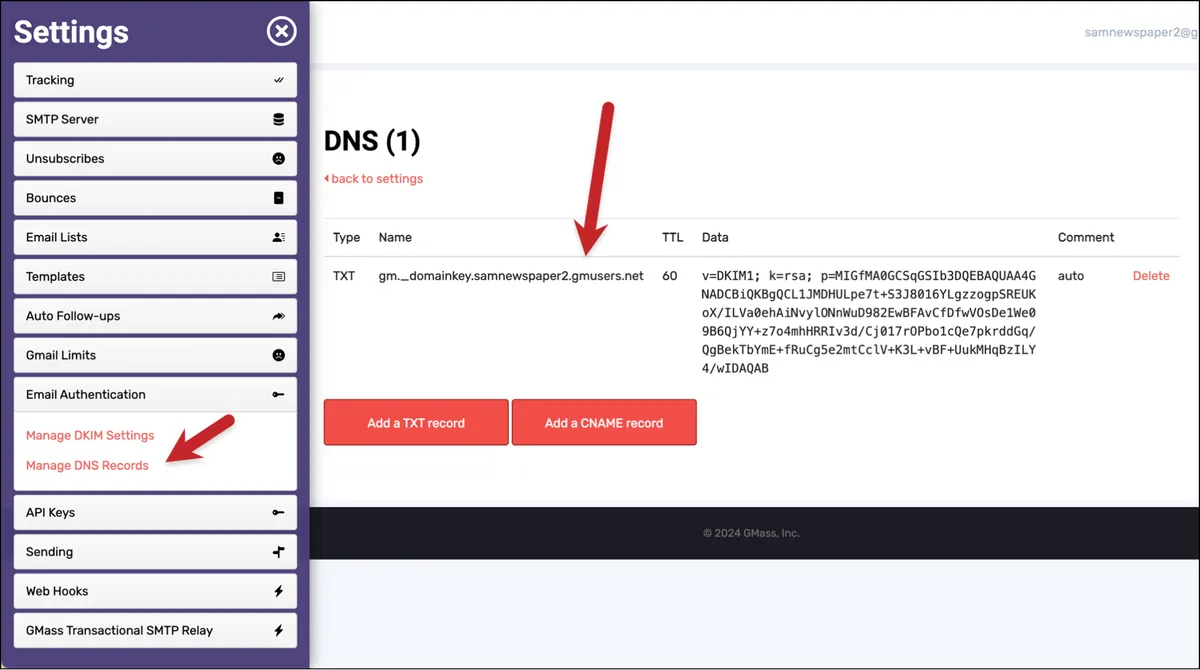This screenshot has width=1200, height=670.
Task: Click the TXT type cell
Action: [344, 276]
